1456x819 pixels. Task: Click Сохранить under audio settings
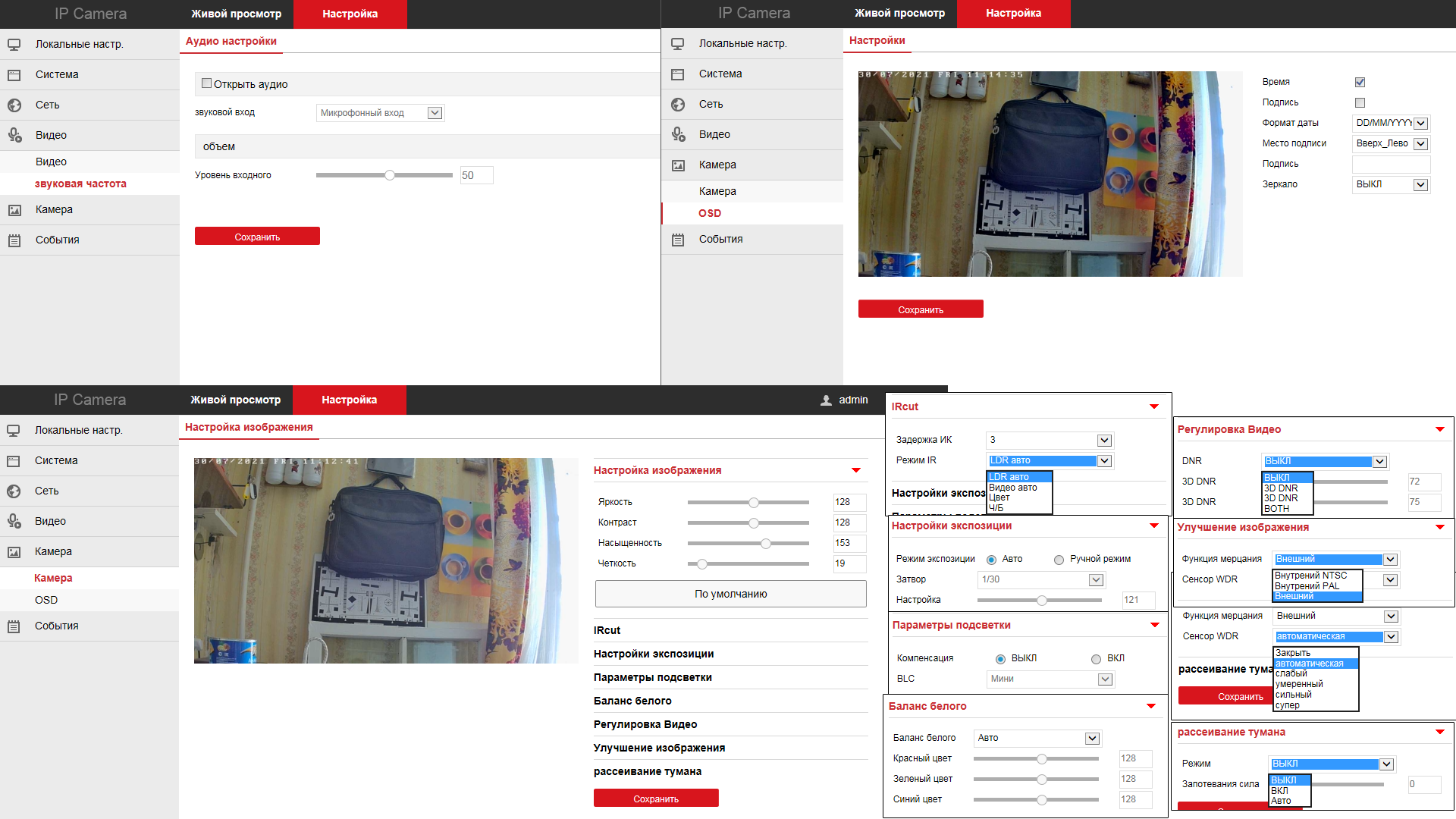point(257,237)
